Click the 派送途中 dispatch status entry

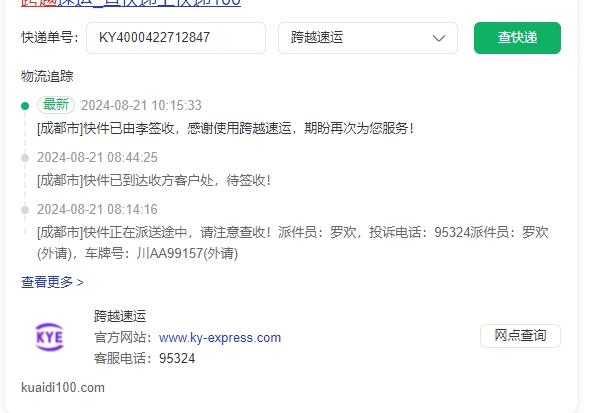[x=293, y=243]
